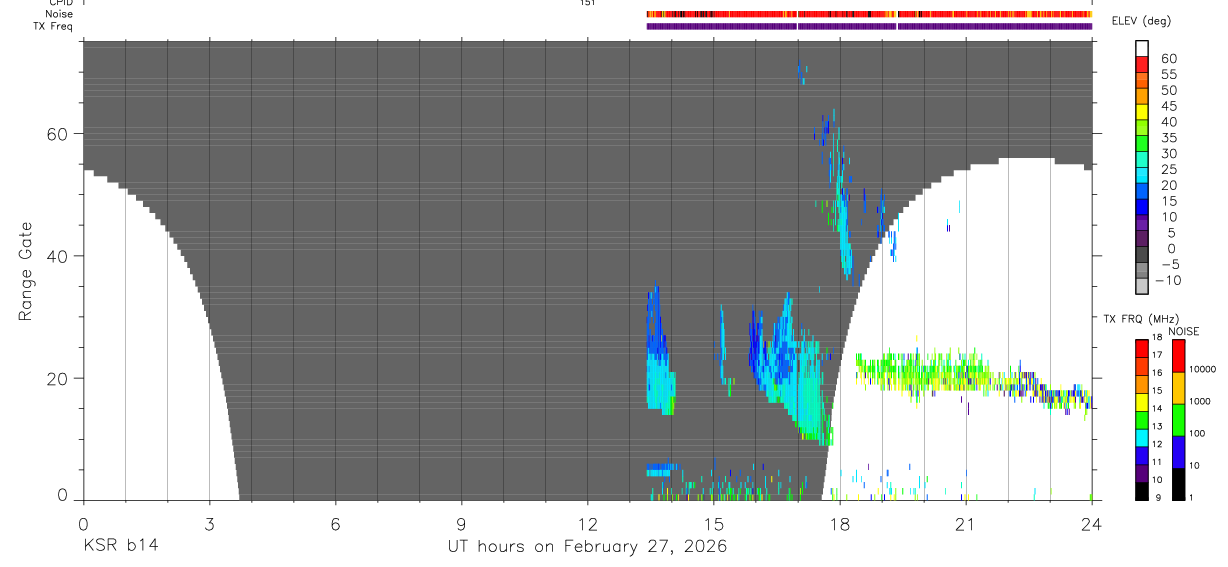Click the '21' hour tick on the time axis
This screenshot has height=567, width=1228.
pyautogui.click(x=965, y=523)
